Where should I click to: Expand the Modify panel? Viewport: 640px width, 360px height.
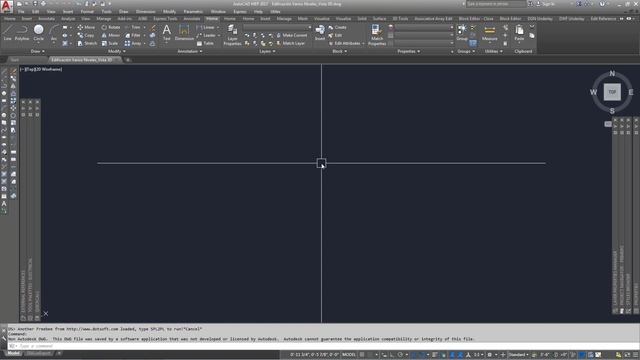(x=117, y=51)
